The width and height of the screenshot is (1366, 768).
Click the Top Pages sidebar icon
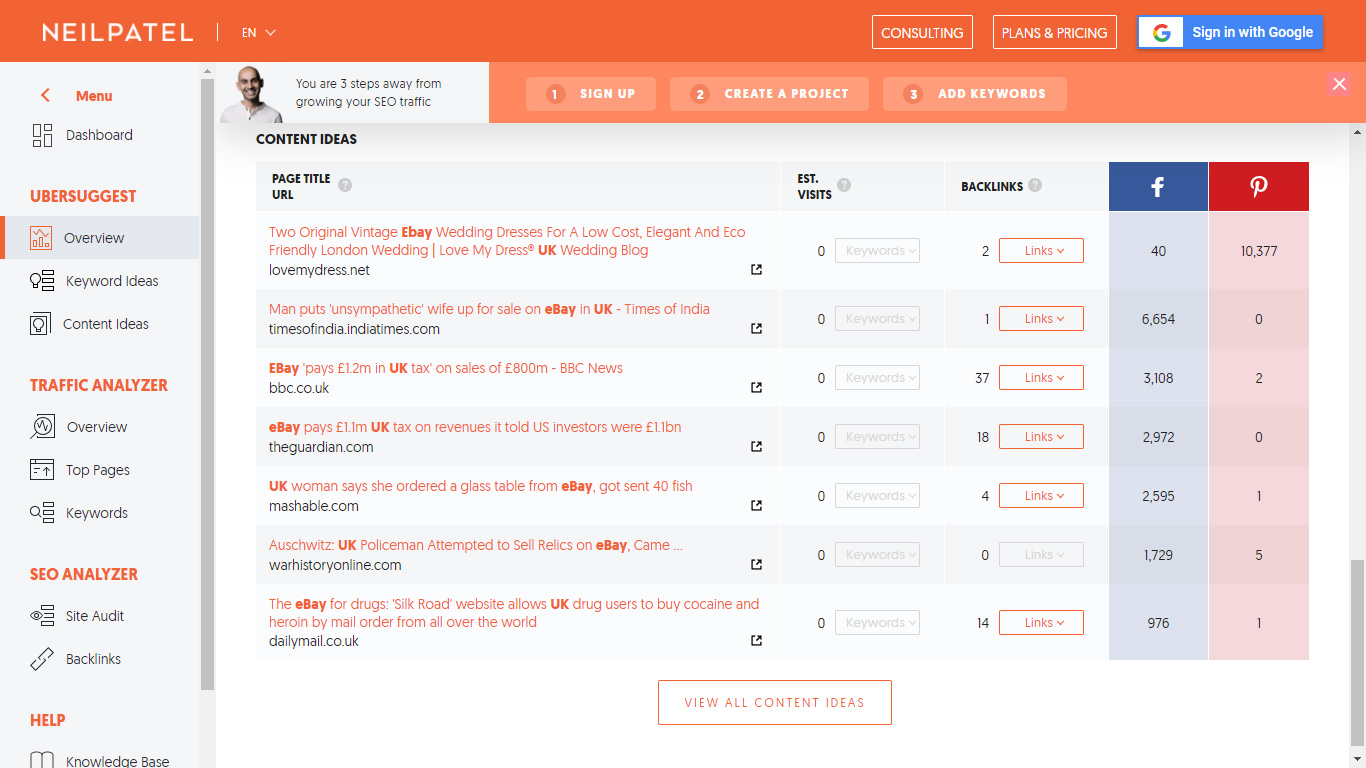pos(42,470)
